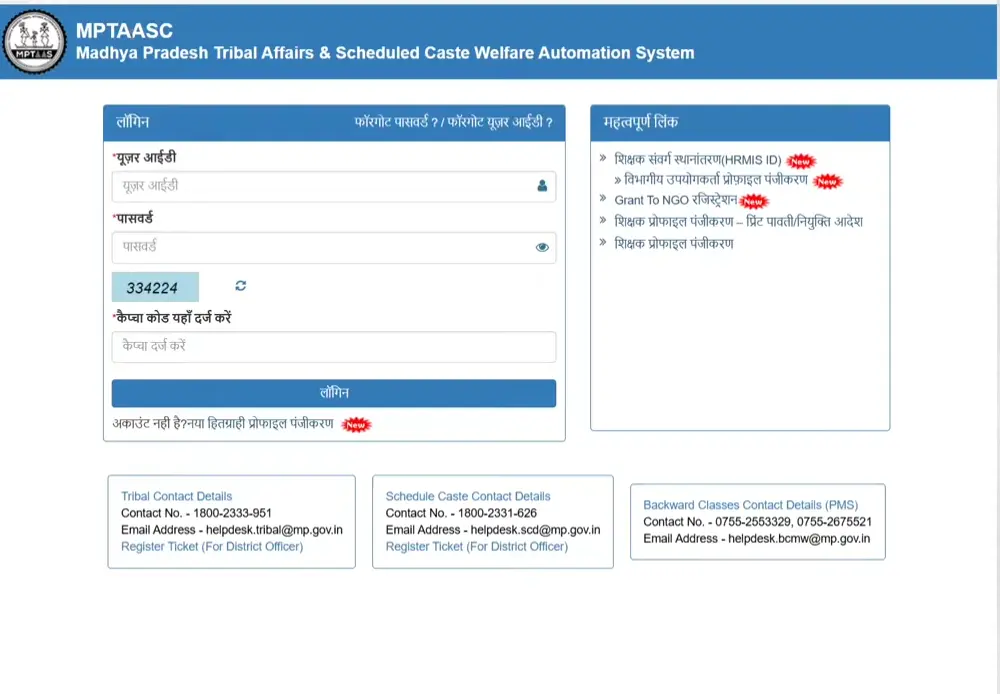Focus the यूज़र आईडी input field
1000x694 pixels.
tap(334, 186)
